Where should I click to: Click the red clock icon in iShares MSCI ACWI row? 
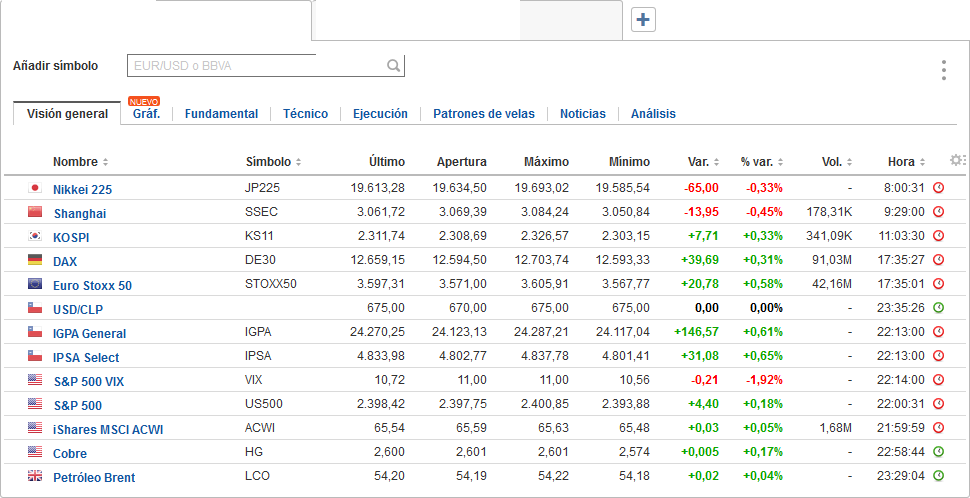pyautogui.click(x=938, y=427)
